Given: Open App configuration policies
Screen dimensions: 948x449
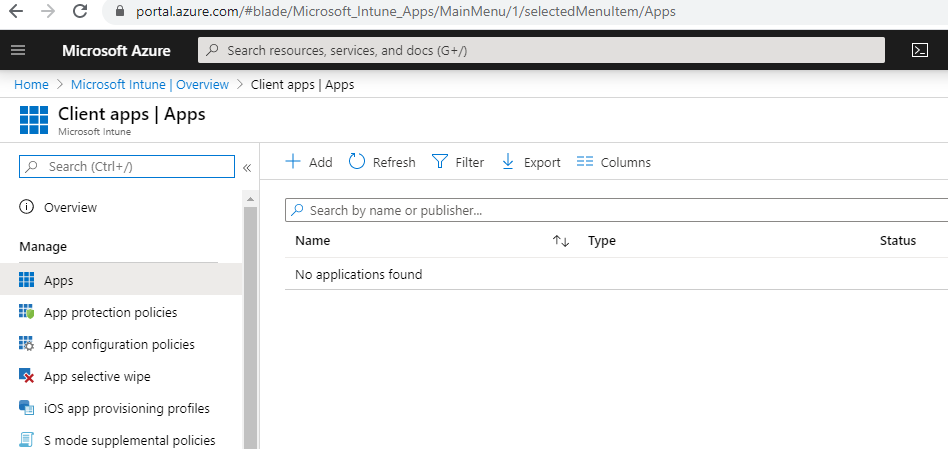Looking at the screenshot, I should click(121, 344).
